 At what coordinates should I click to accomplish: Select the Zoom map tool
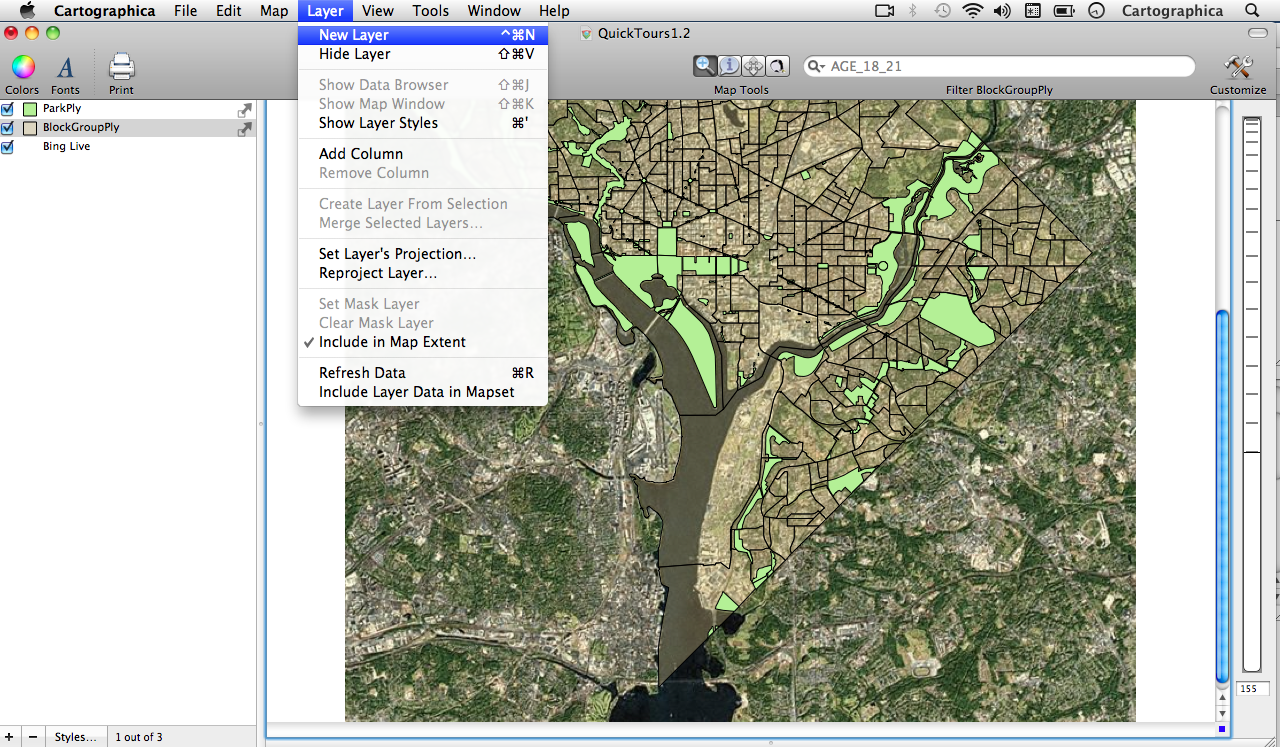(706, 66)
